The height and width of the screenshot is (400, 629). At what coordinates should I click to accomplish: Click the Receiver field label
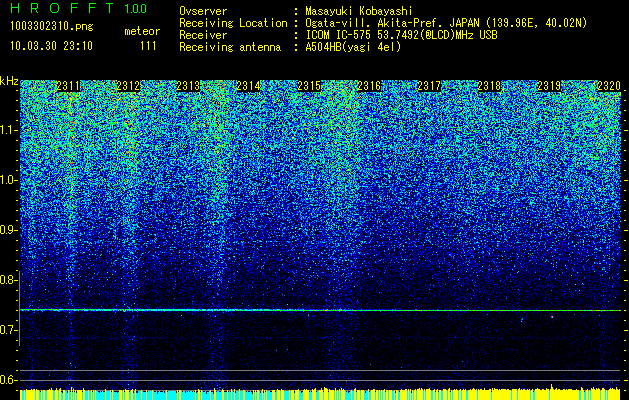[x=203, y=35]
